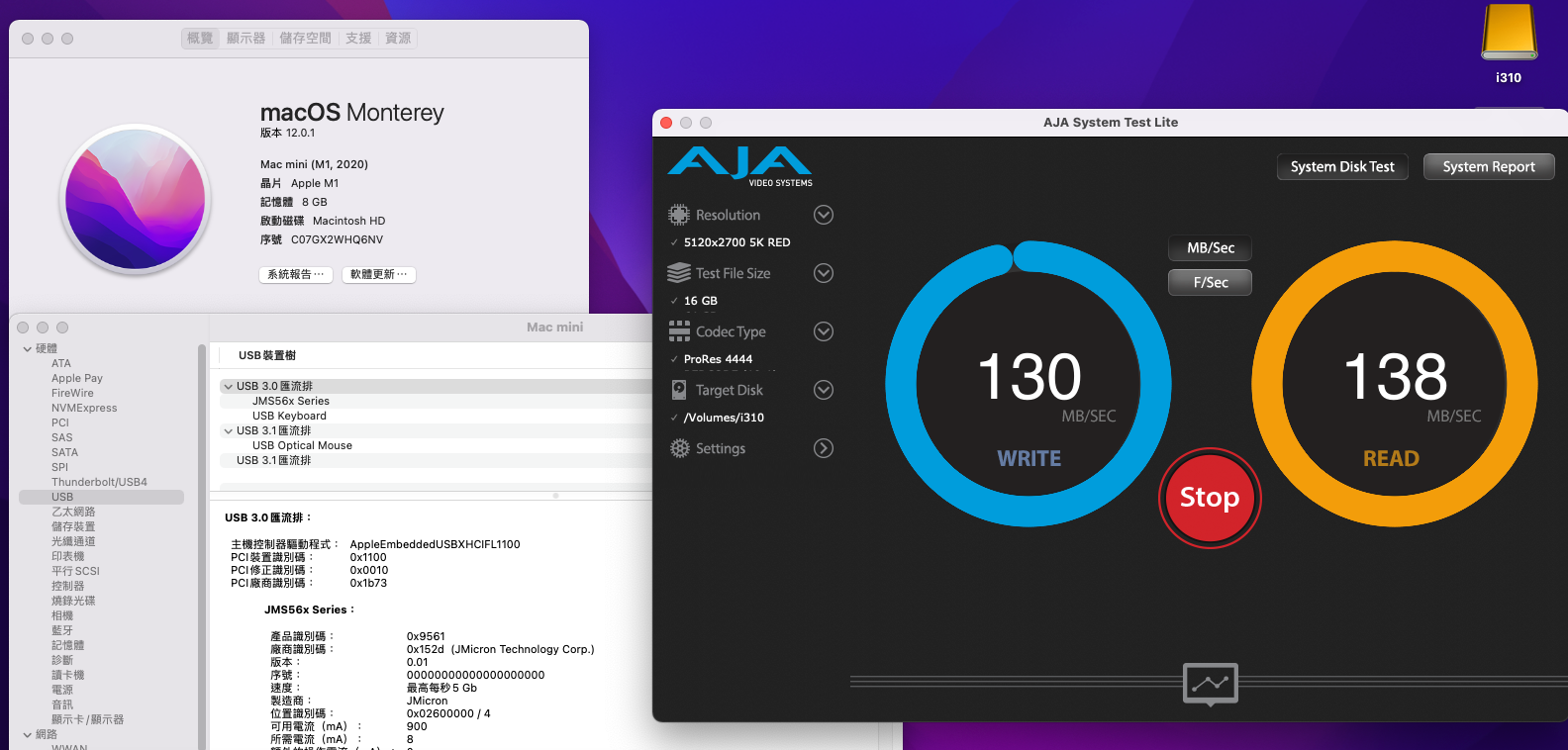Screen dimensions: 1568x750
Task: Click the System Disk Test button
Action: (1342, 166)
